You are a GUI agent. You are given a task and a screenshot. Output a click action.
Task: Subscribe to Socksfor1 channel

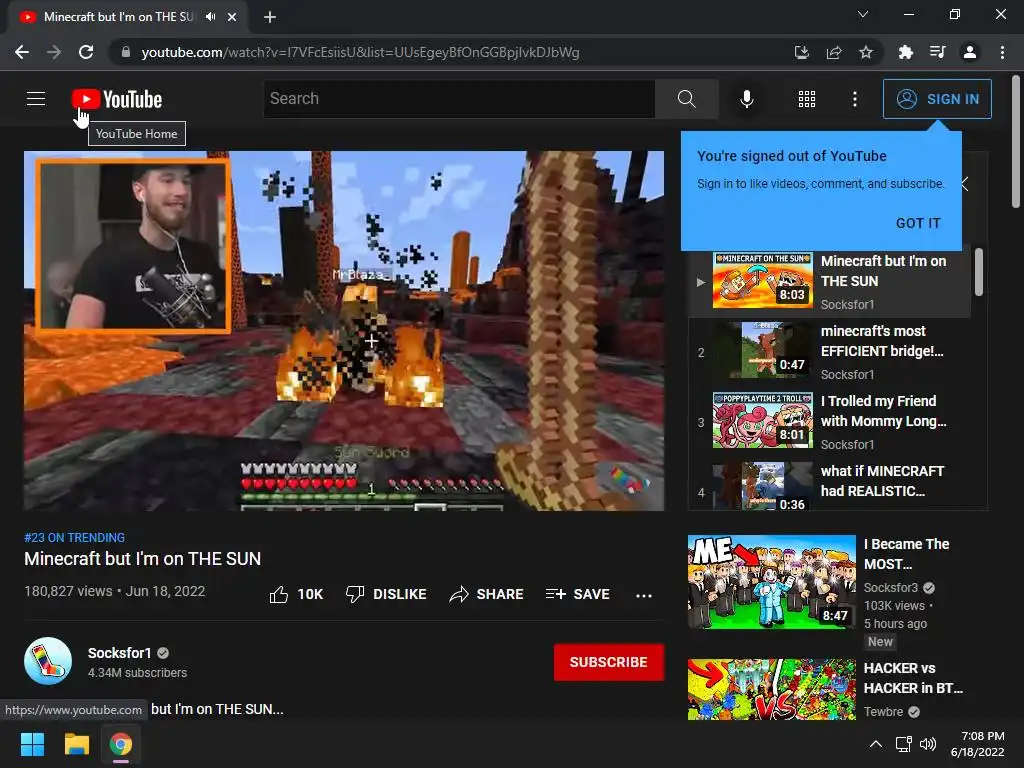609,662
